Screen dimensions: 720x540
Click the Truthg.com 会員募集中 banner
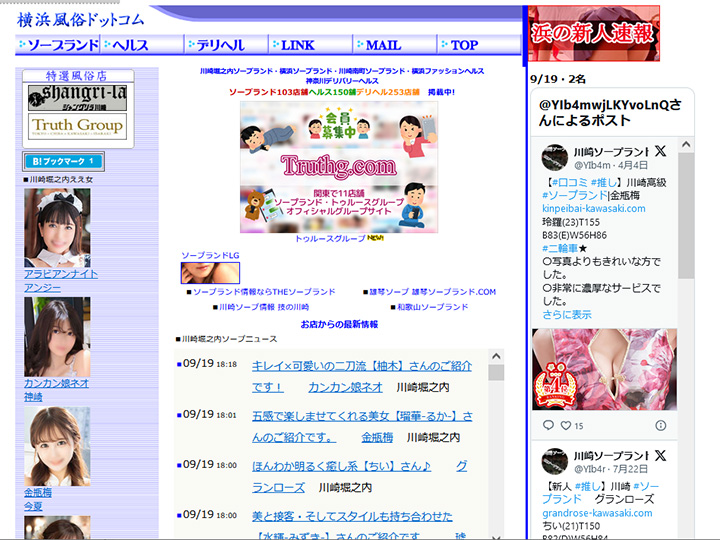coord(339,167)
